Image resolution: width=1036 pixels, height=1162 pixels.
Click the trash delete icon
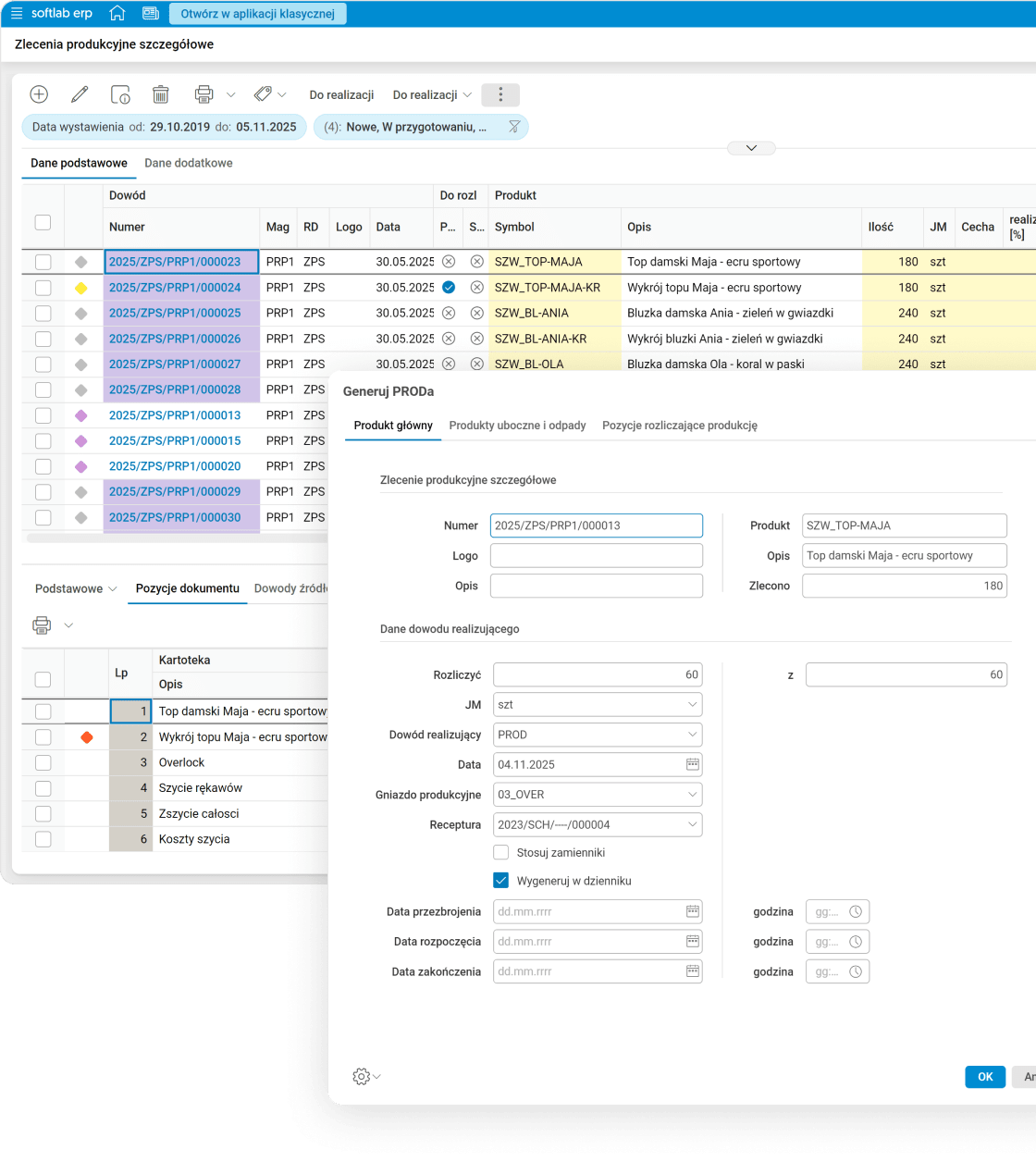tap(161, 94)
